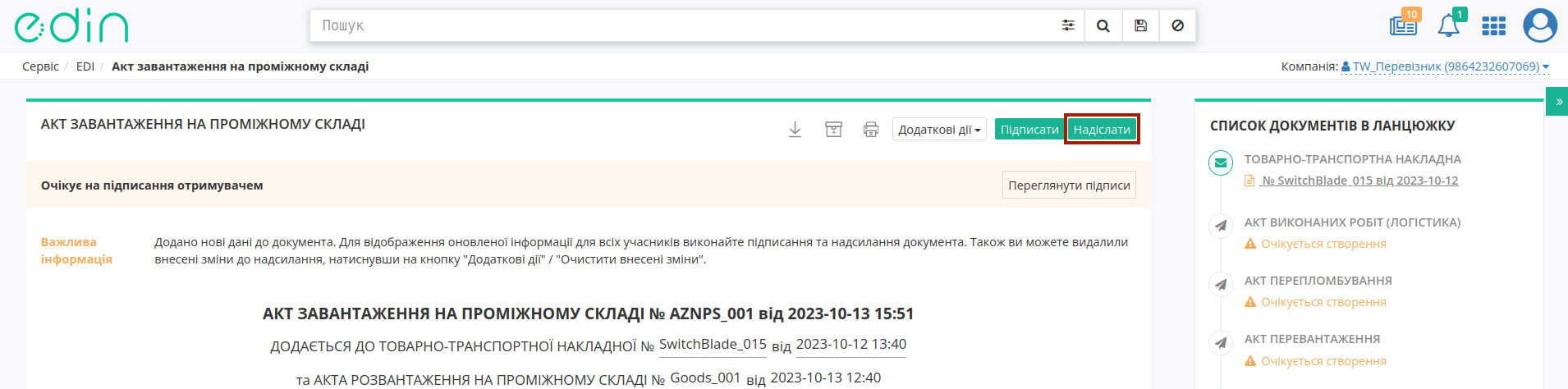
Task: Click the Надіслати button
Action: click(x=1102, y=130)
